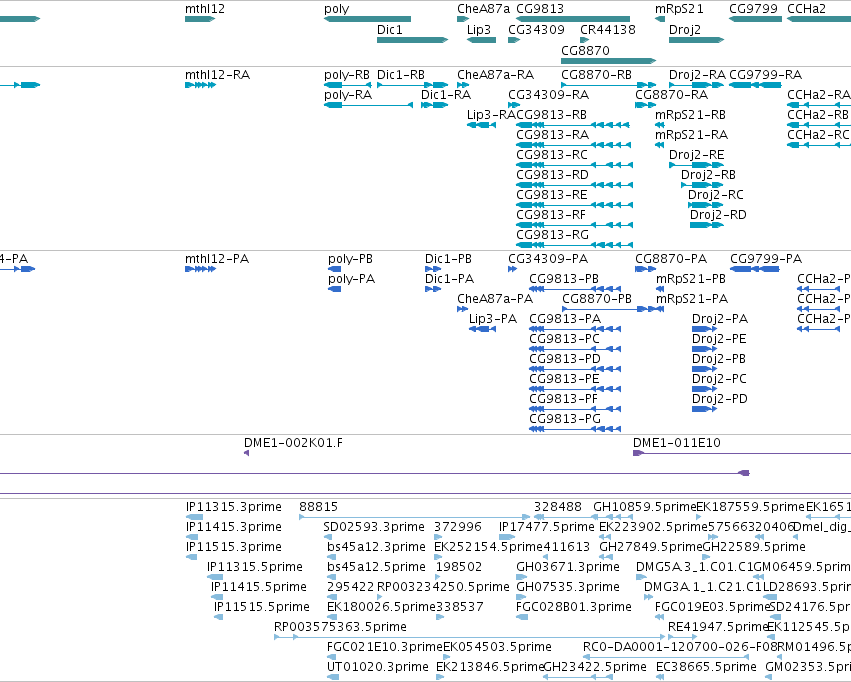Select transcript CG8870-RB
This screenshot has width=851, height=682.
[608, 85]
